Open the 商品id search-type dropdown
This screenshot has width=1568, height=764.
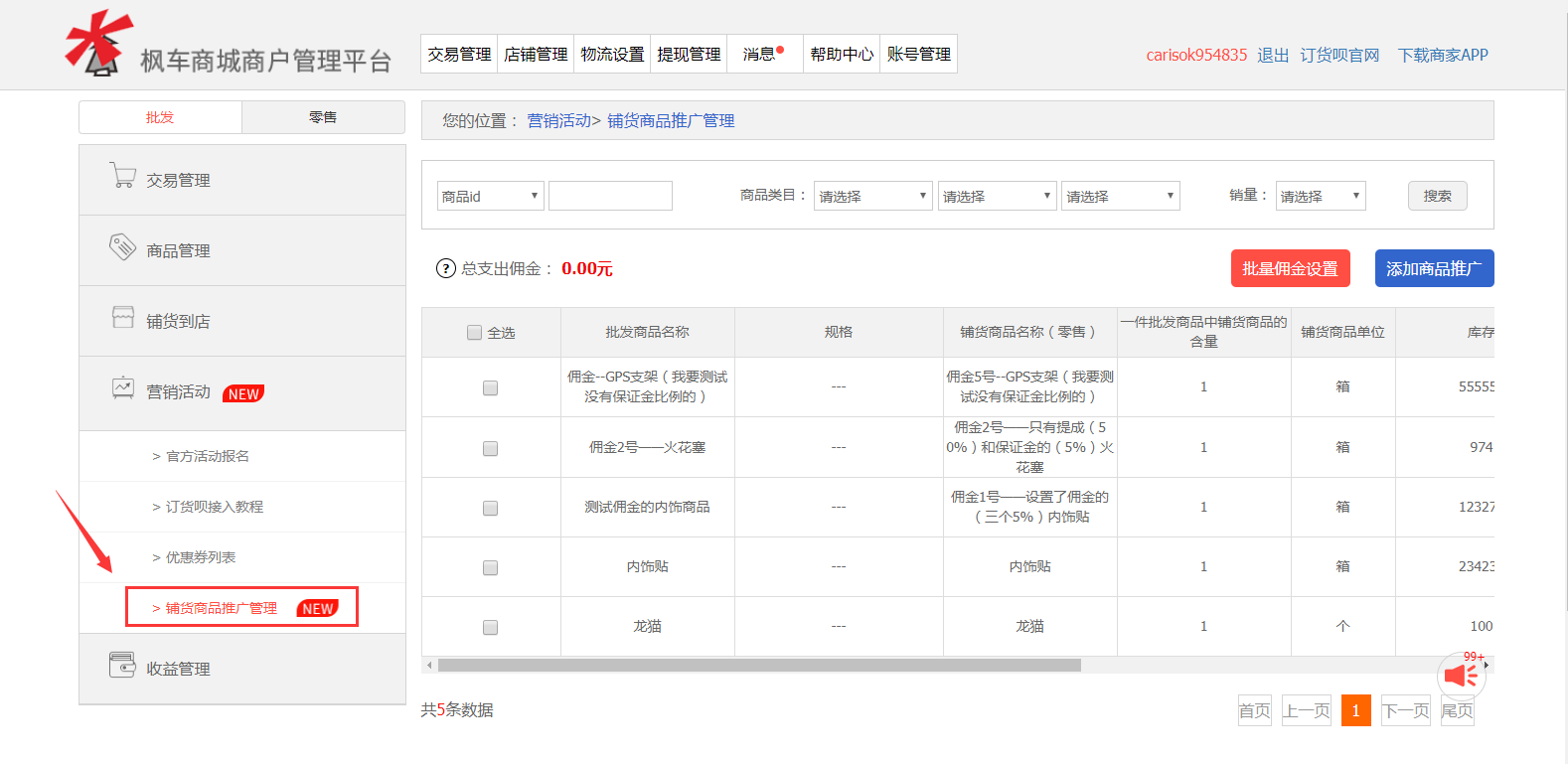(491, 196)
